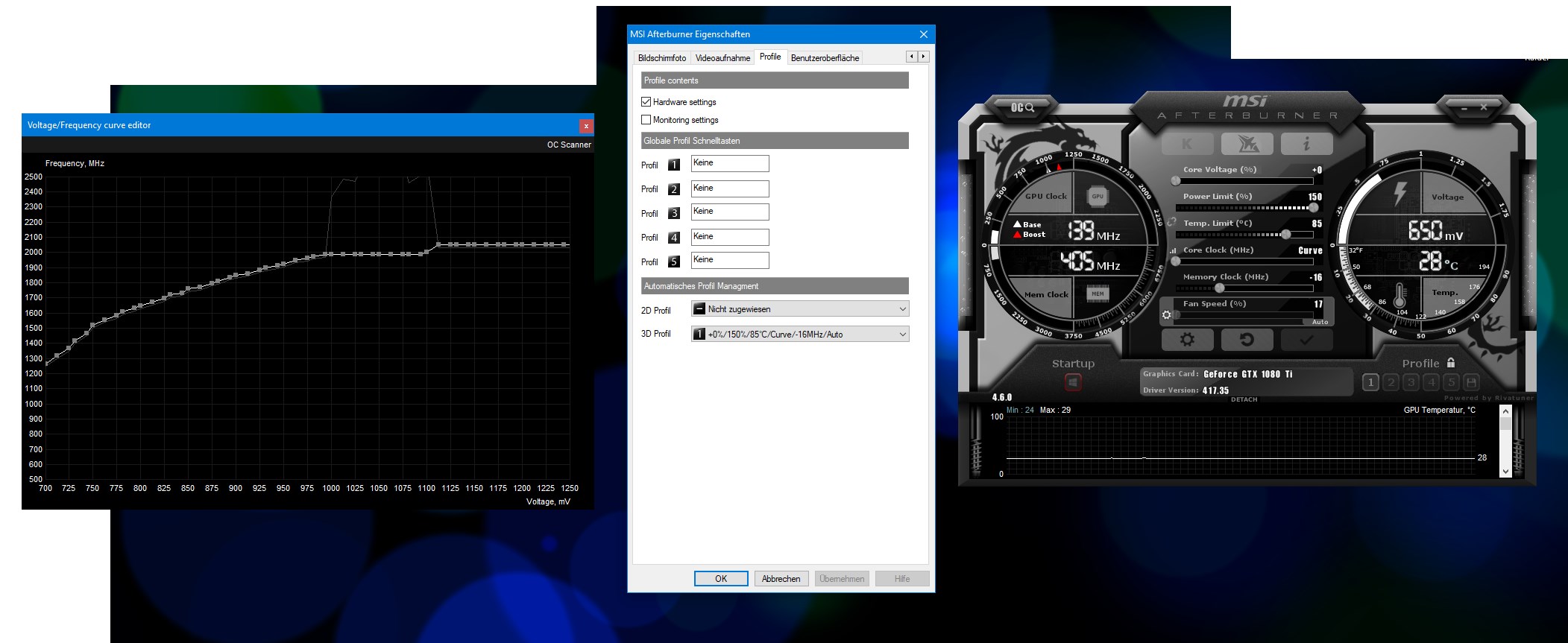Viewport: 1568px width, 643px height.
Task: Select profile slot 1 in Afterburner
Action: 1370,382
